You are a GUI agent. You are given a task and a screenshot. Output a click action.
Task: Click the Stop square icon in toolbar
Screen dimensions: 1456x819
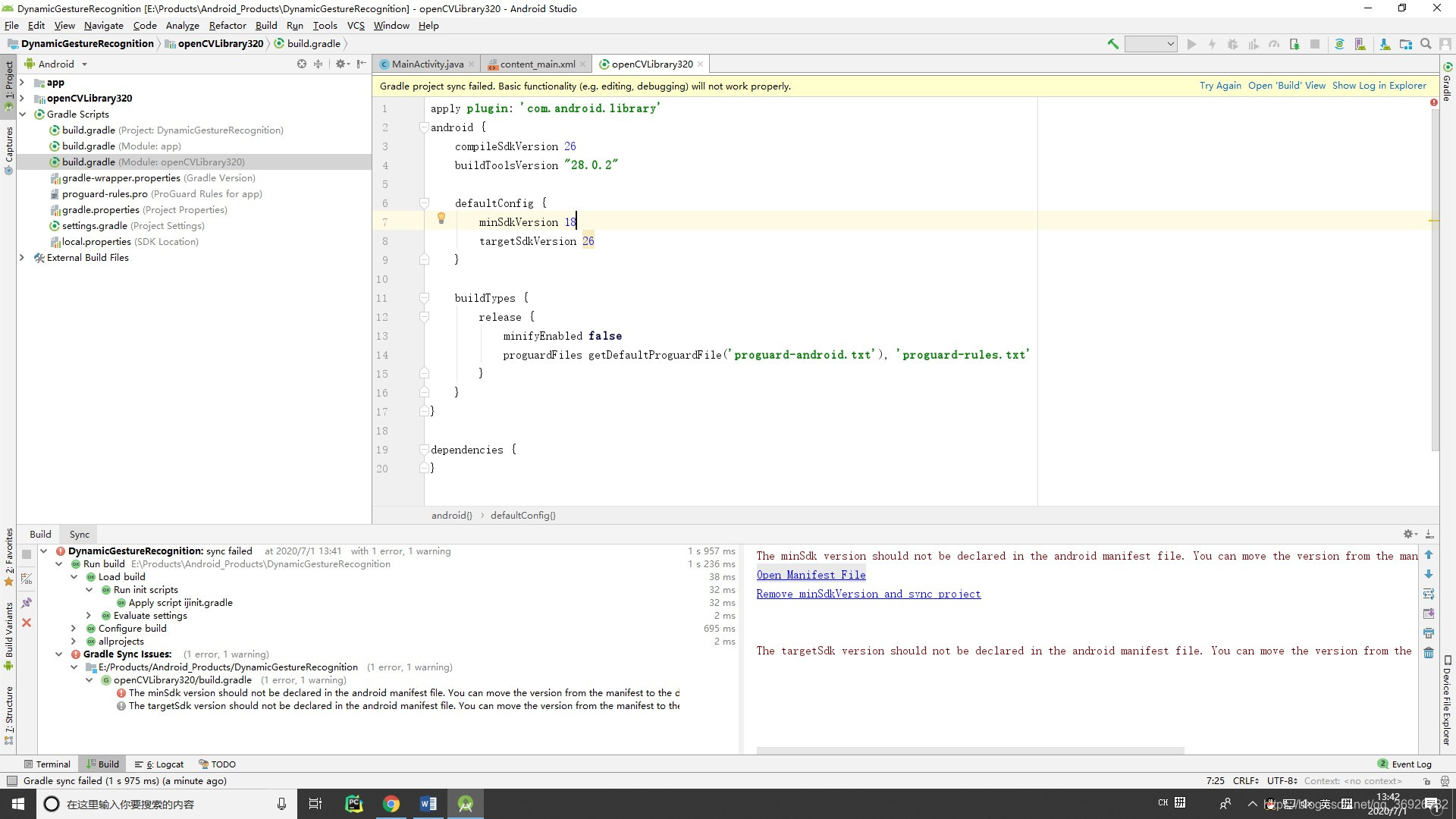pos(1315,44)
